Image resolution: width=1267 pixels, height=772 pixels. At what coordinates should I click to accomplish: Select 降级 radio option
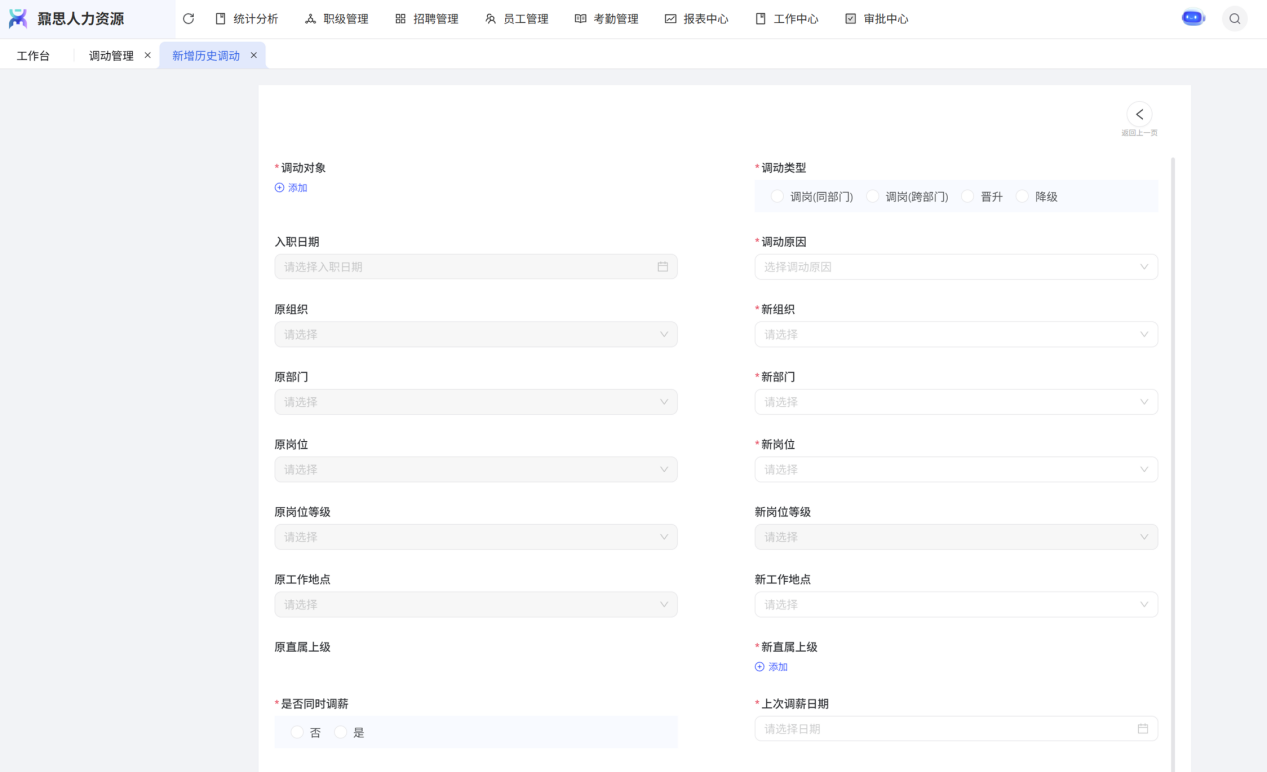point(1023,197)
